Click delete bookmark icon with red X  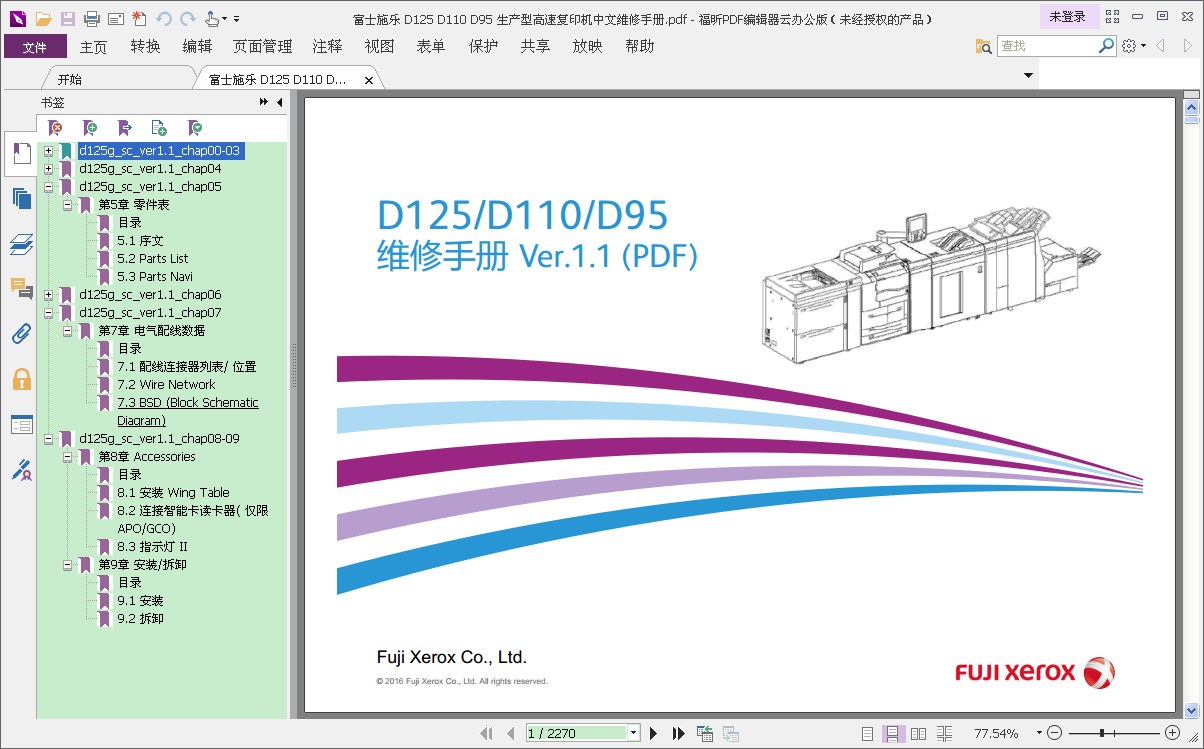tap(56, 128)
